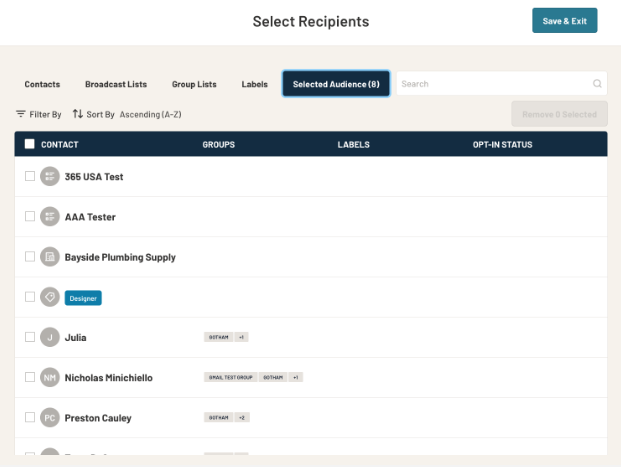Select the Julia row checkbox

coord(29,337)
